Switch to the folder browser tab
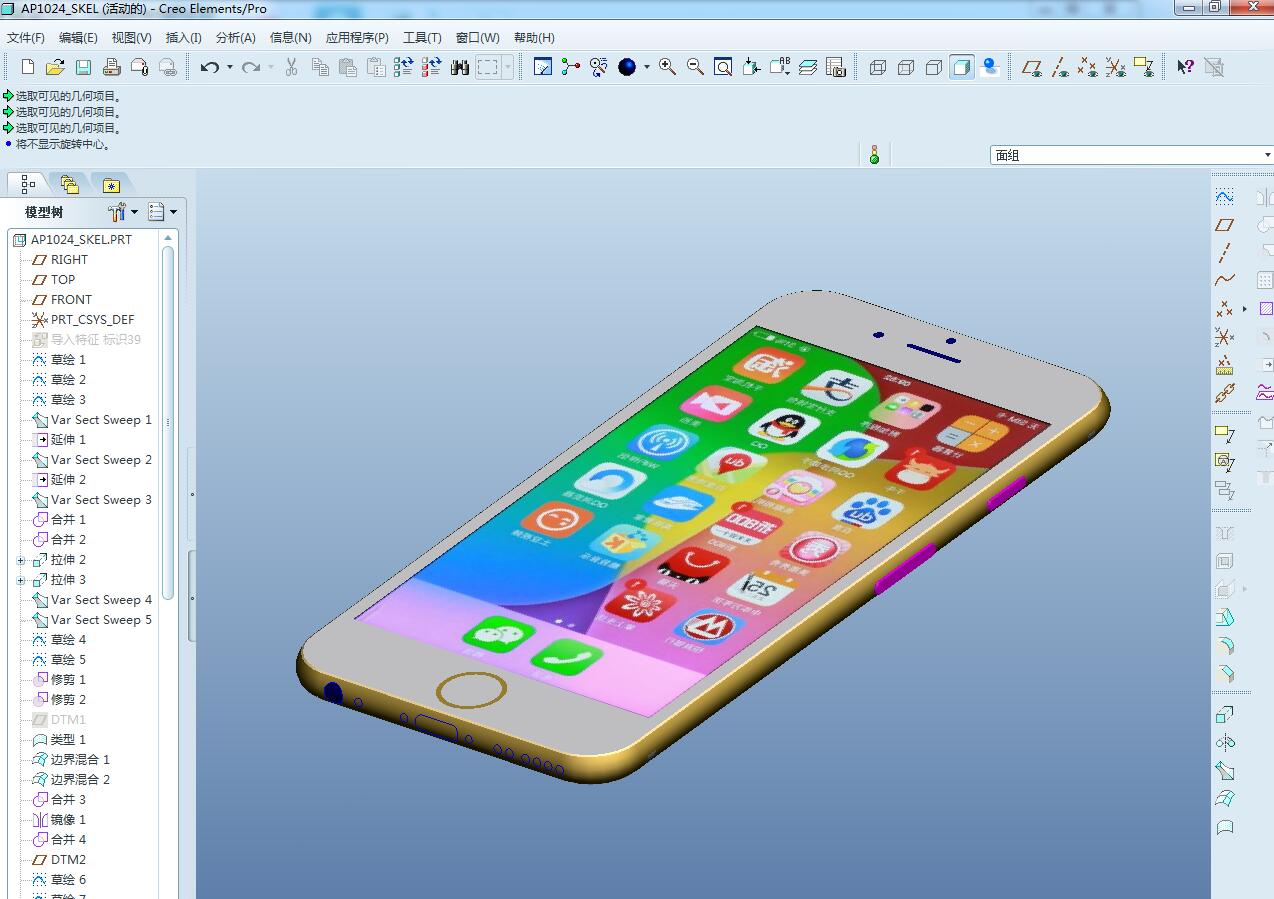This screenshot has height=899, width=1274. tap(69, 184)
